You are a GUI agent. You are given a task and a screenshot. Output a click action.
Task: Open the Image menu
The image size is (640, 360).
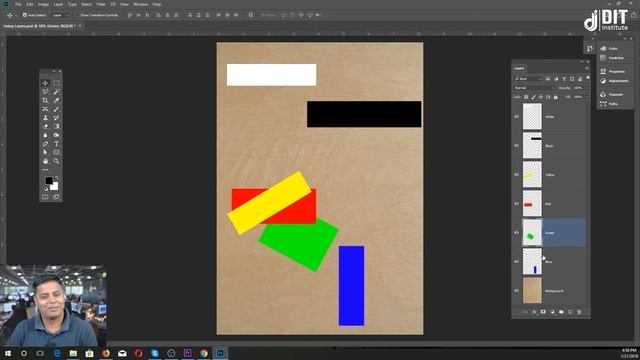pyautogui.click(x=43, y=4)
